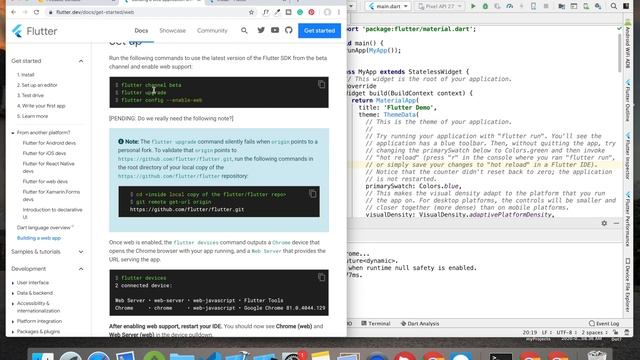Select the Showcase navigation tab
The height and width of the screenshot is (360, 640).
tap(172, 31)
